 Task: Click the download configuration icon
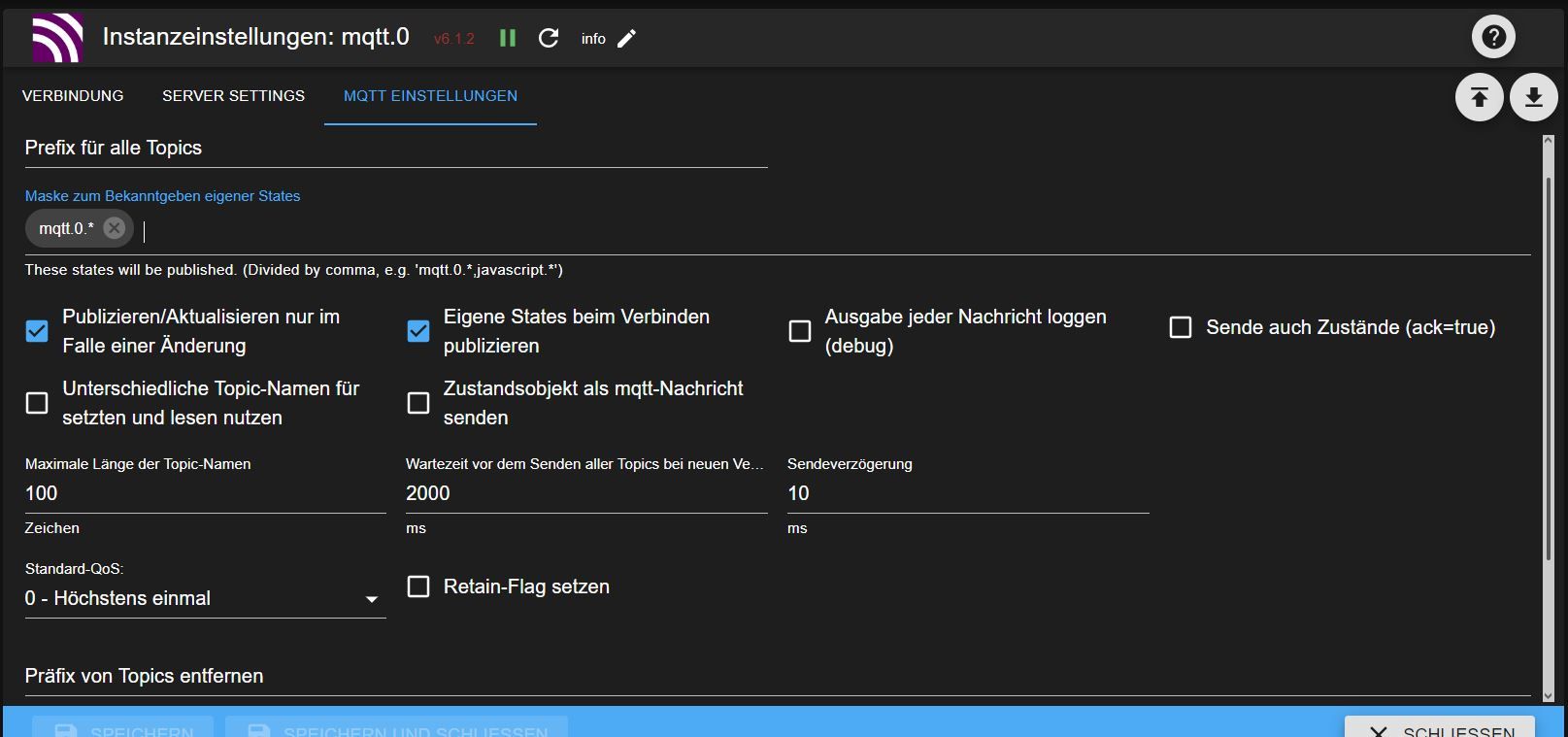[1534, 97]
